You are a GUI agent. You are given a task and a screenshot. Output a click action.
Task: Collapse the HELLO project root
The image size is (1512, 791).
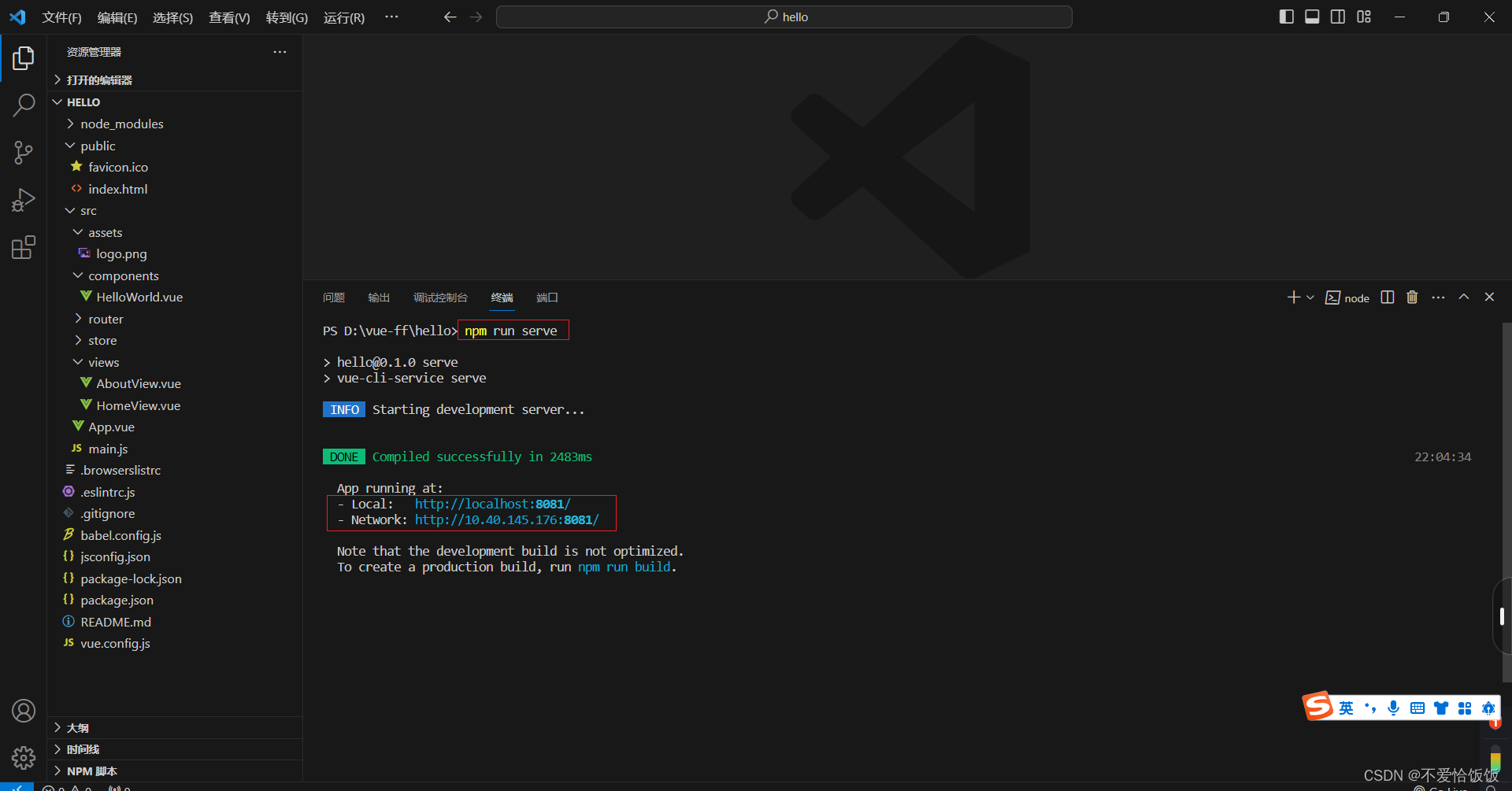click(x=175, y=102)
